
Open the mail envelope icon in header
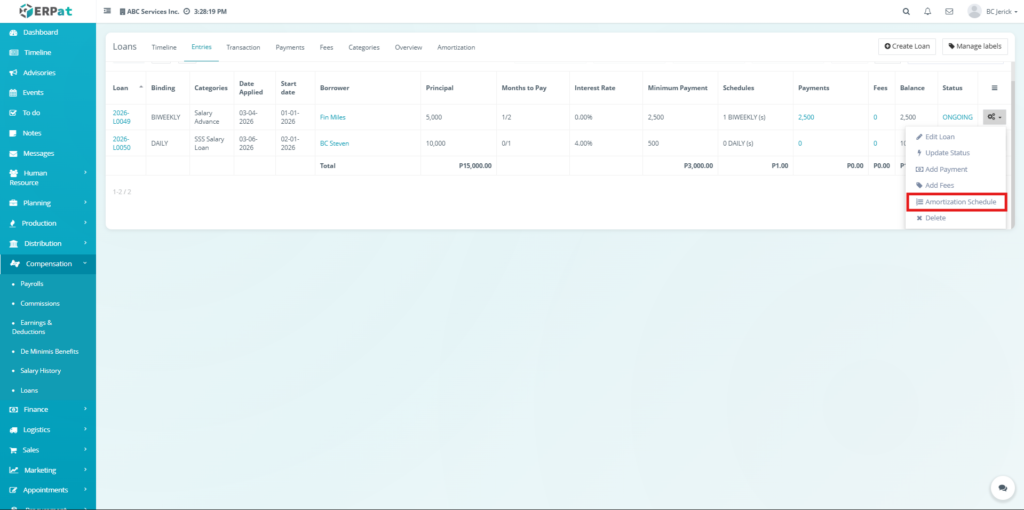pos(948,11)
